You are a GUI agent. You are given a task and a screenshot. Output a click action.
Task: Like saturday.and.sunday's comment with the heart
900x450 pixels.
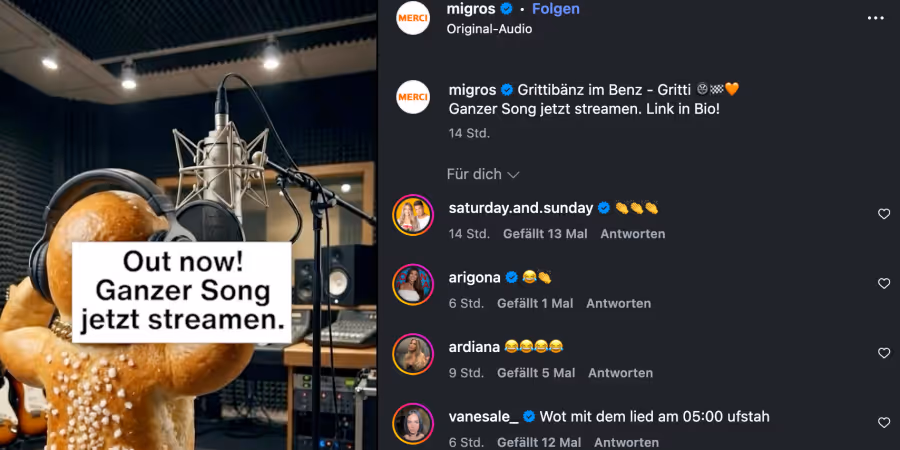click(884, 214)
